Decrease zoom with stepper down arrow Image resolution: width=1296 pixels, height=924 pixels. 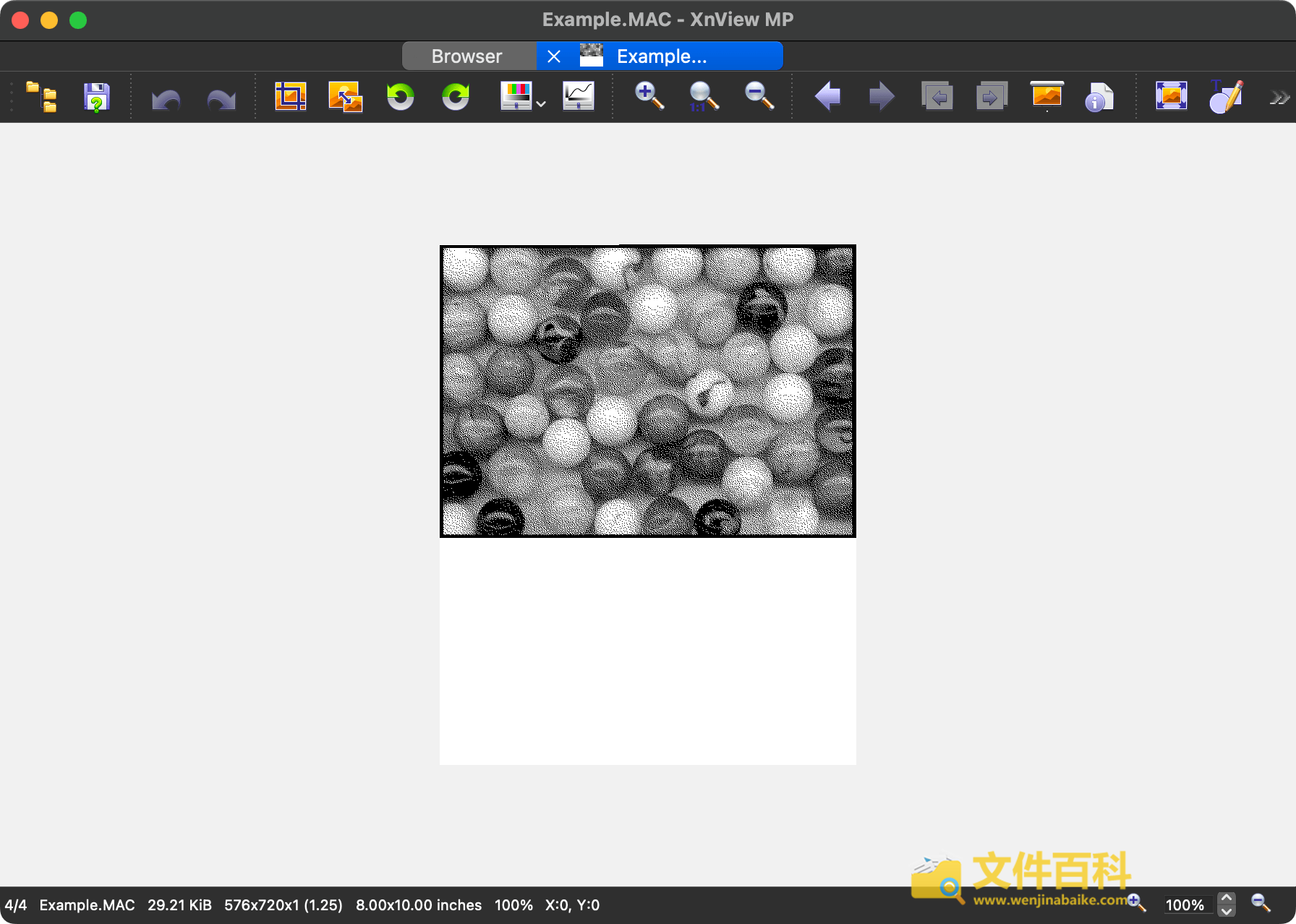[1227, 911]
